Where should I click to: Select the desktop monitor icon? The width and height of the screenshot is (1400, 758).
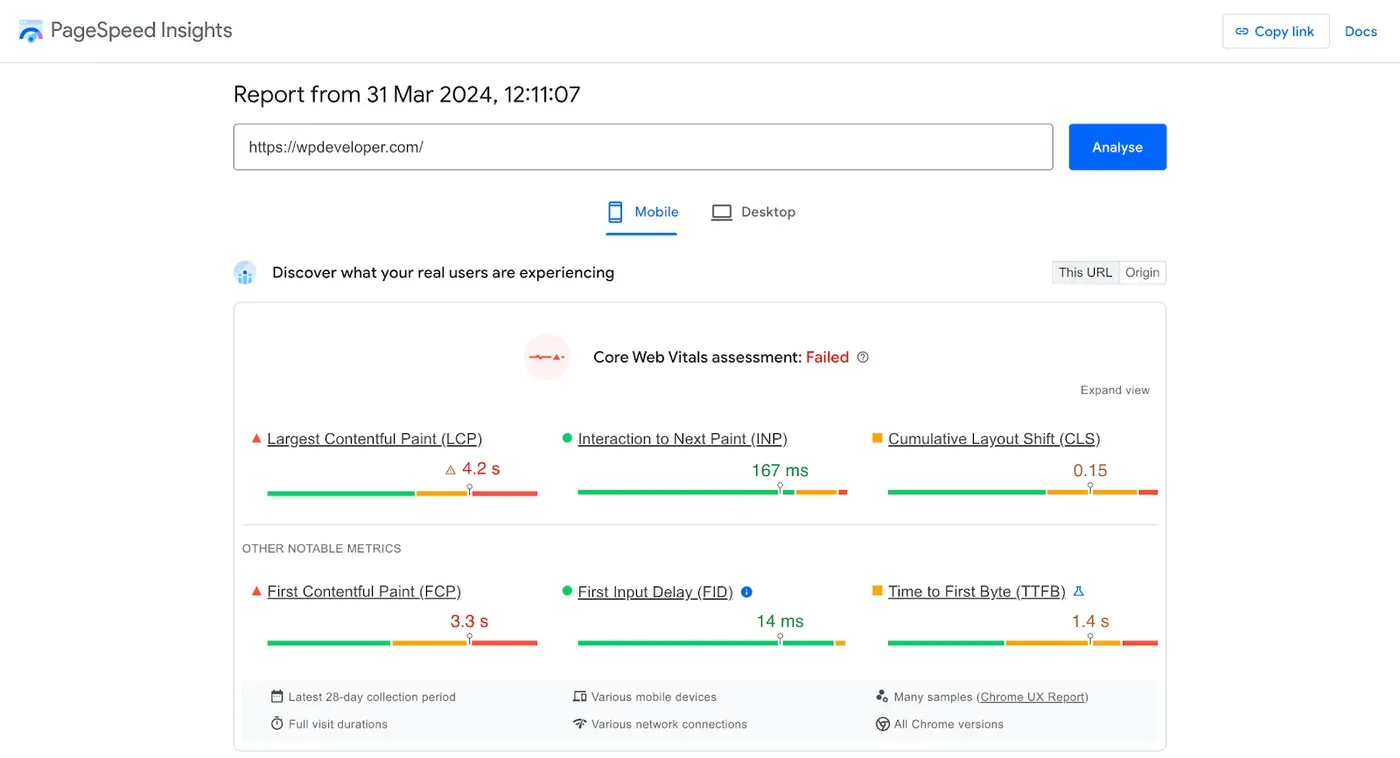click(721, 212)
